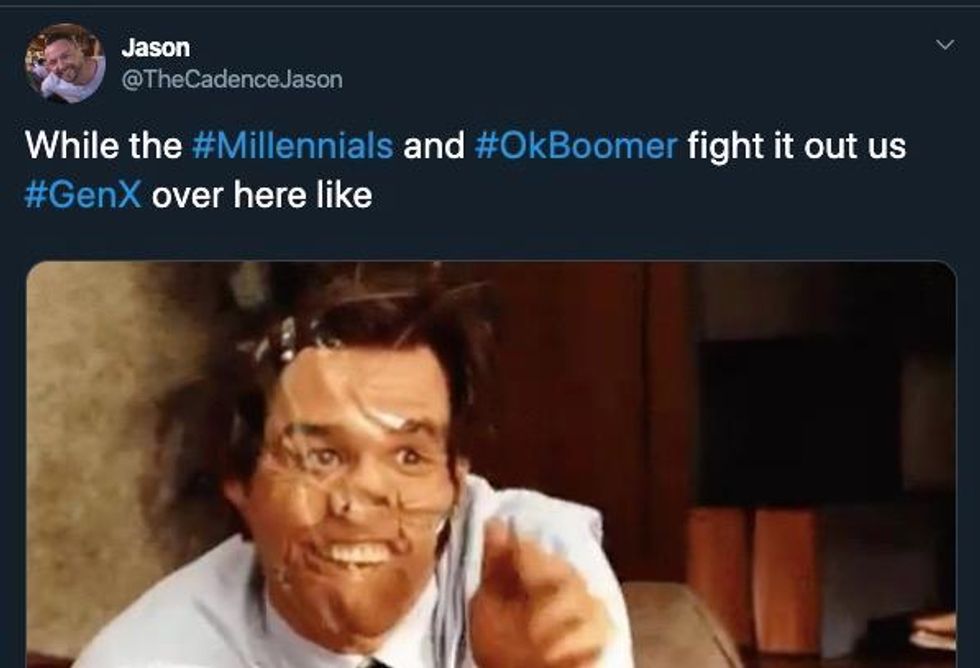Click the display name Jason
Image resolution: width=980 pixels, height=668 pixels.
[155, 47]
